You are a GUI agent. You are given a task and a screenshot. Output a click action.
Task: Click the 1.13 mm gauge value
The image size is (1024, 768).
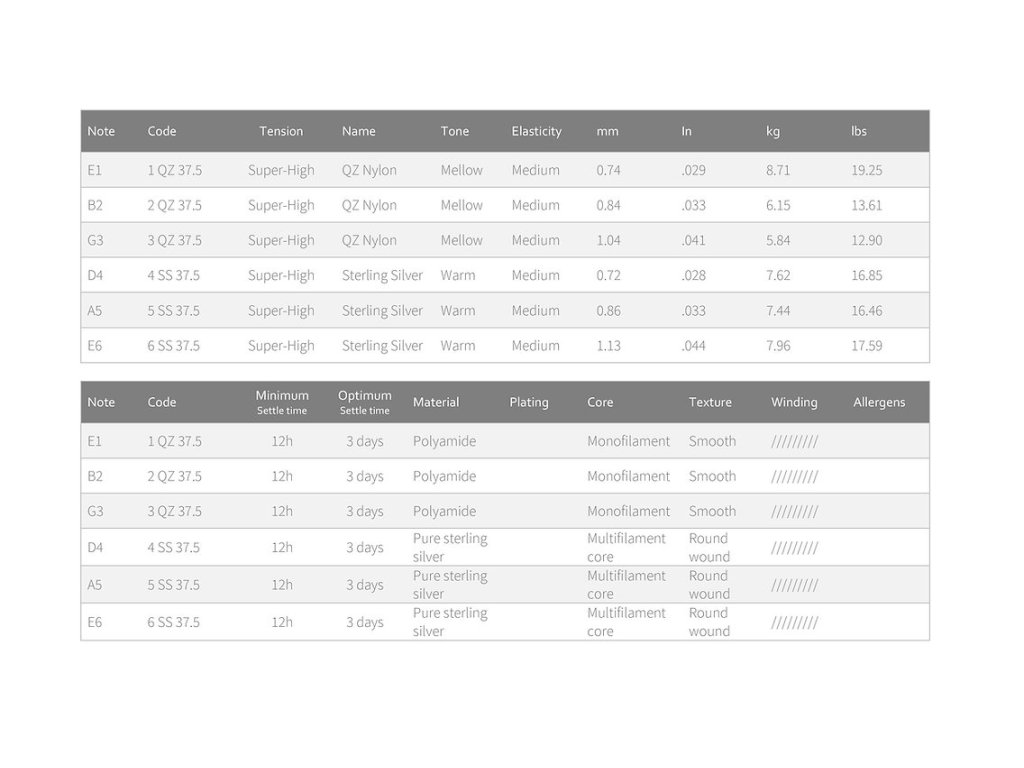pos(608,346)
